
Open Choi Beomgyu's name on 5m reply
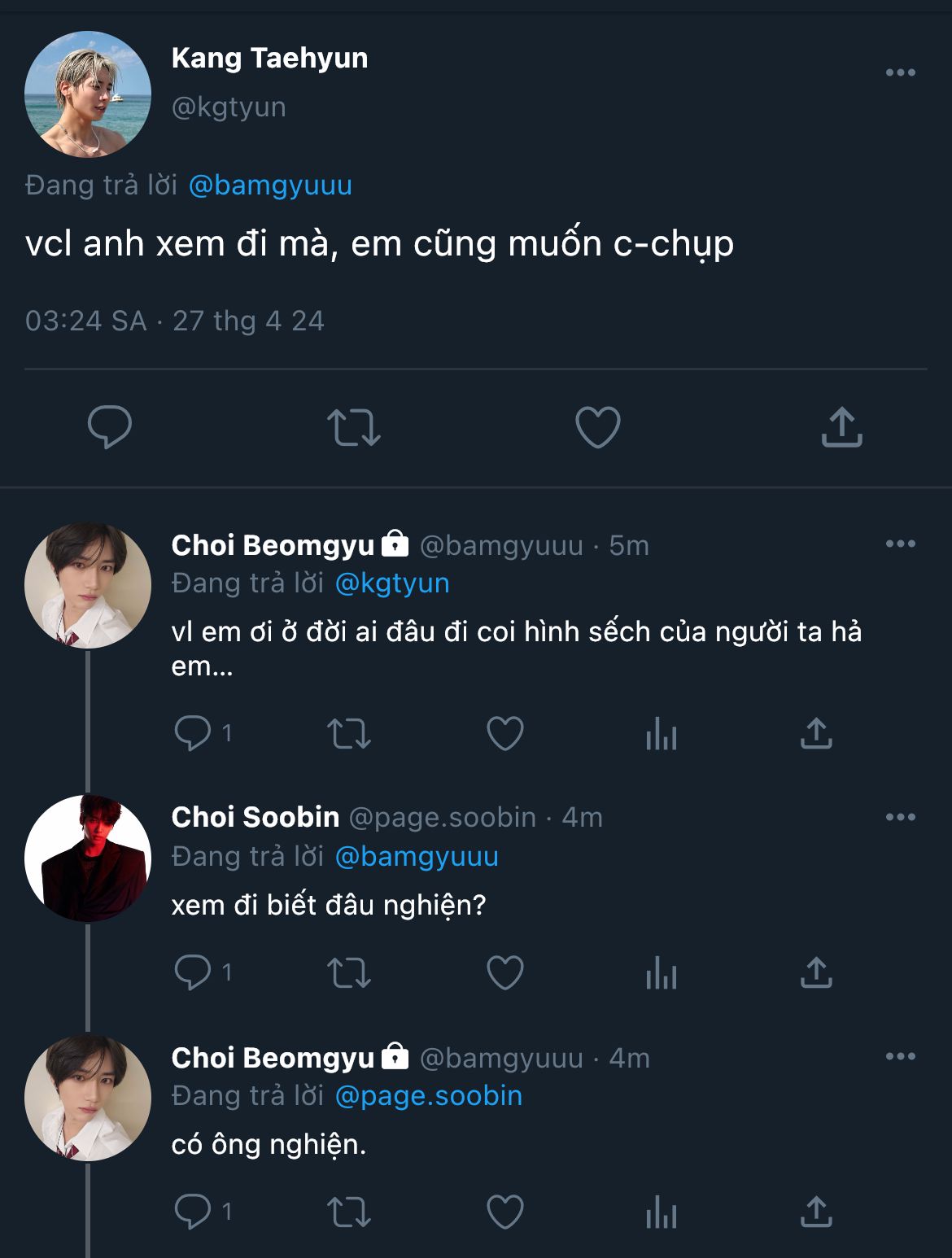click(x=273, y=545)
